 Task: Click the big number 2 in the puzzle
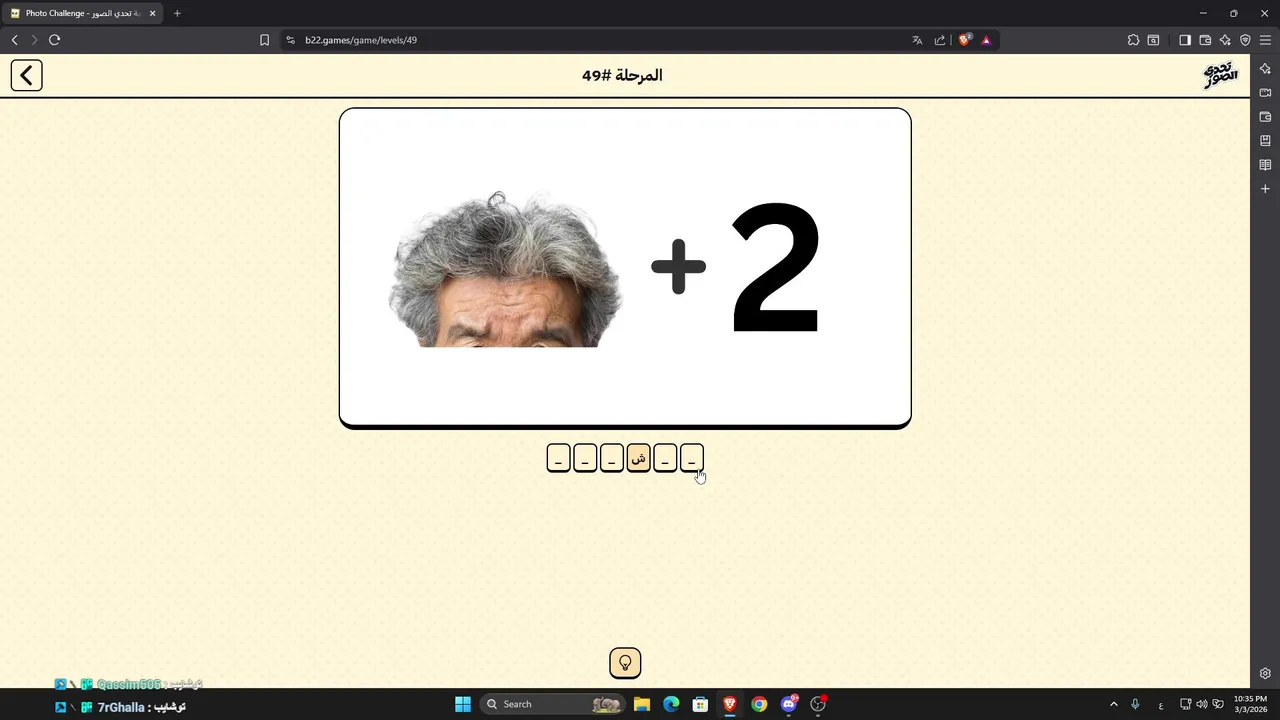pos(776,267)
